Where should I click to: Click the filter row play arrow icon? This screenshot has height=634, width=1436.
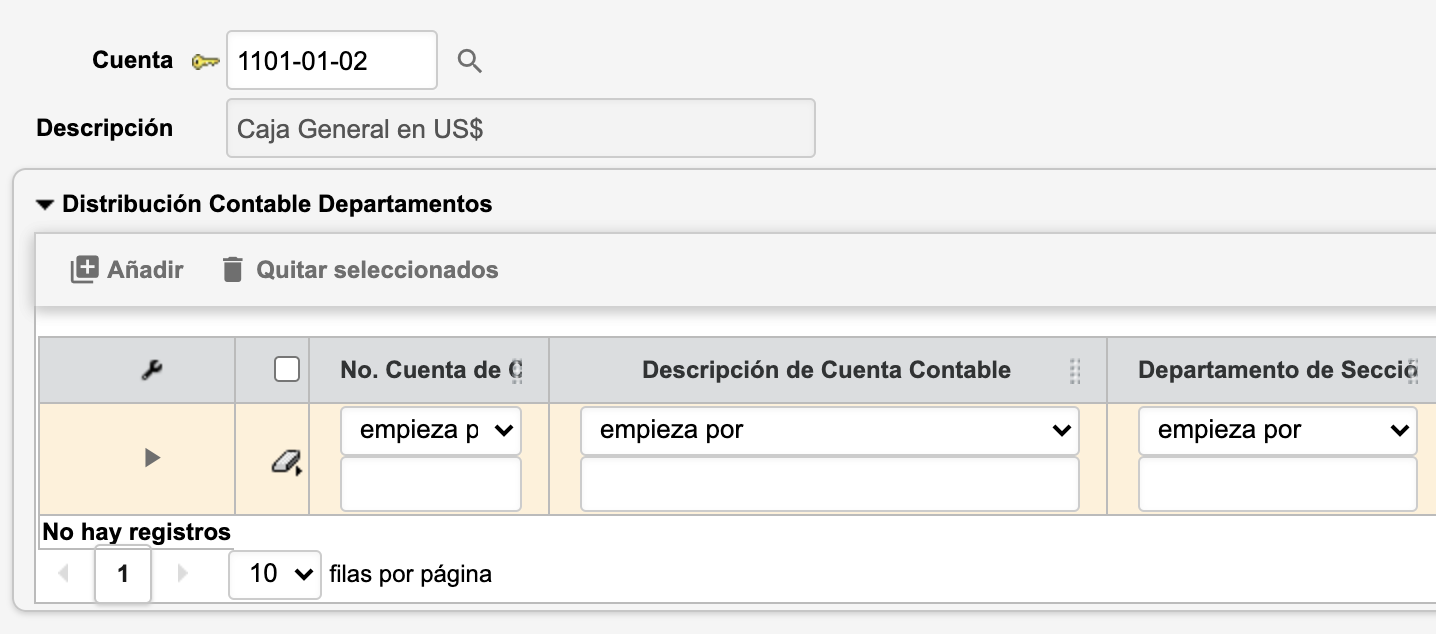coord(152,458)
